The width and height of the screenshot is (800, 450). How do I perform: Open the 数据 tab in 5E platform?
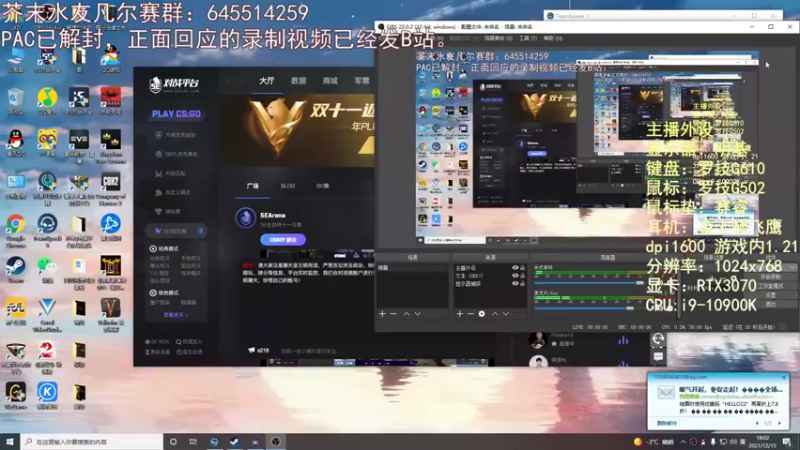click(x=298, y=81)
